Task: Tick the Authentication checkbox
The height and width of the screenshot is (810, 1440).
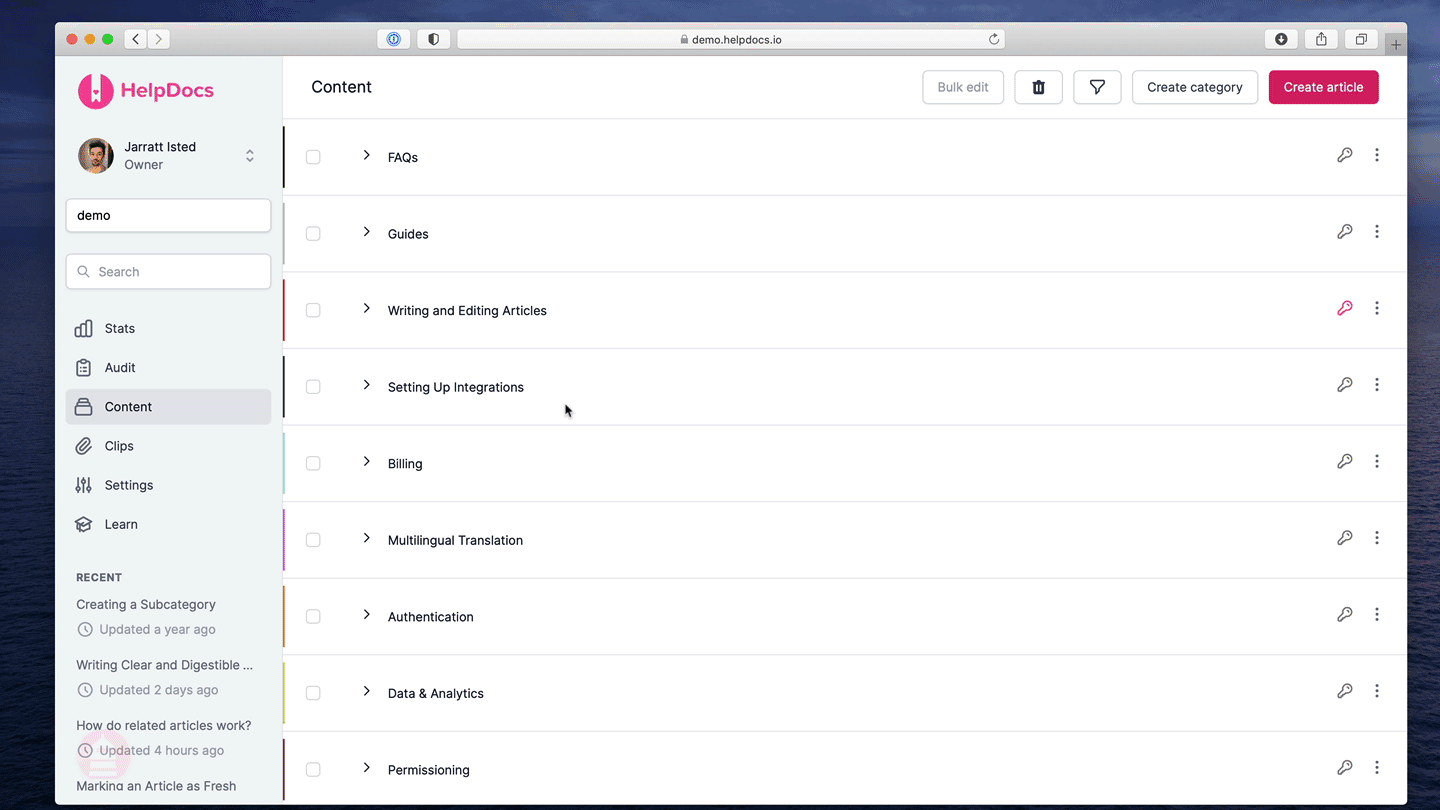Action: (313, 617)
